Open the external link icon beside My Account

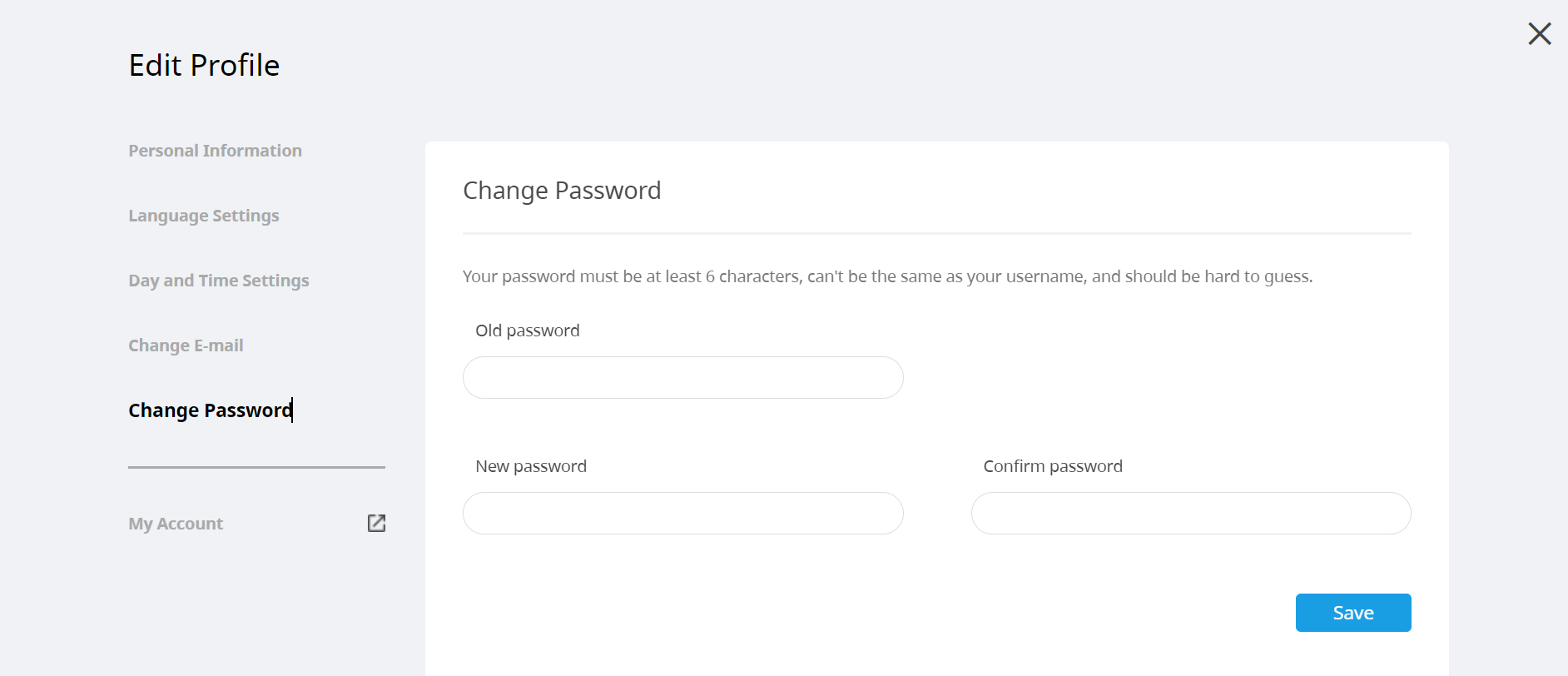coord(376,523)
